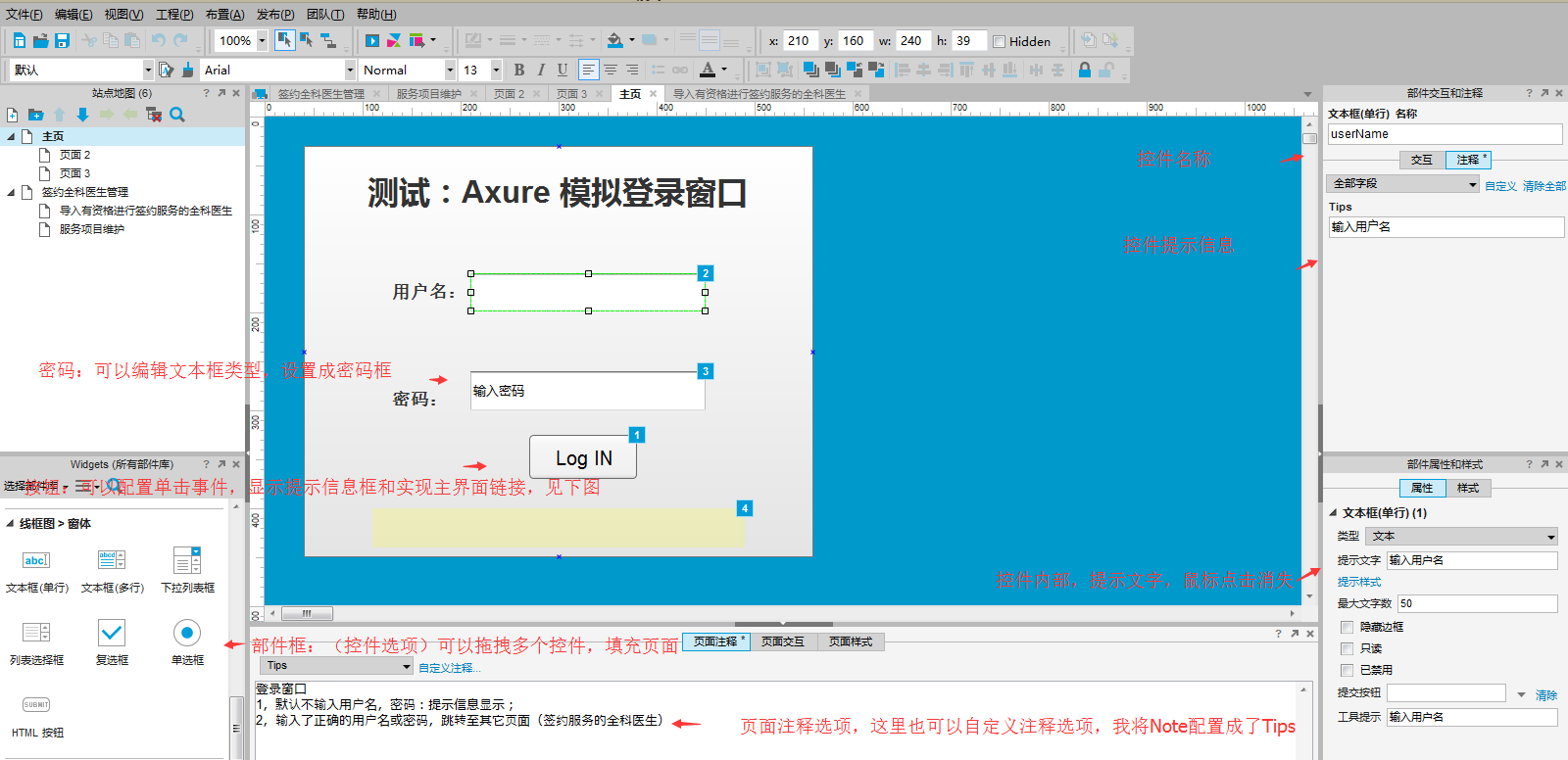Click the Bring to Front icon
The width and height of the screenshot is (1568, 760).
click(811, 70)
